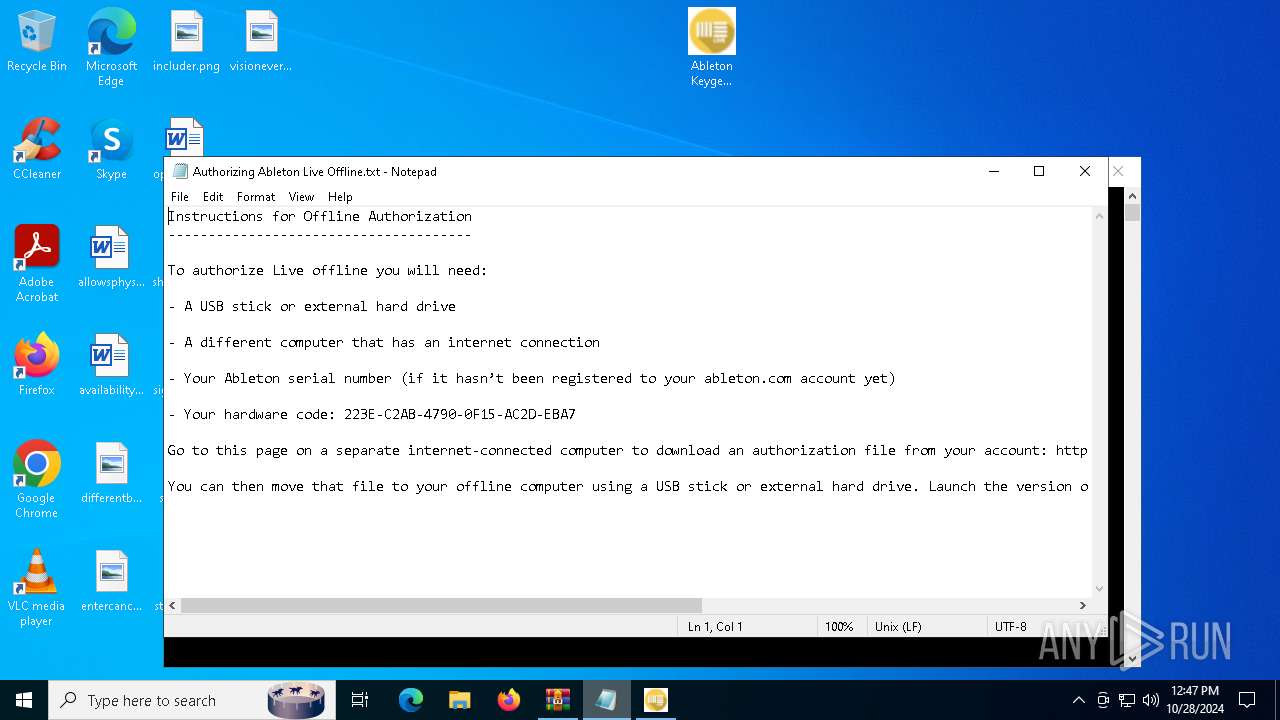Select the availability Word document icon
This screenshot has width=1280, height=720.
(x=111, y=365)
